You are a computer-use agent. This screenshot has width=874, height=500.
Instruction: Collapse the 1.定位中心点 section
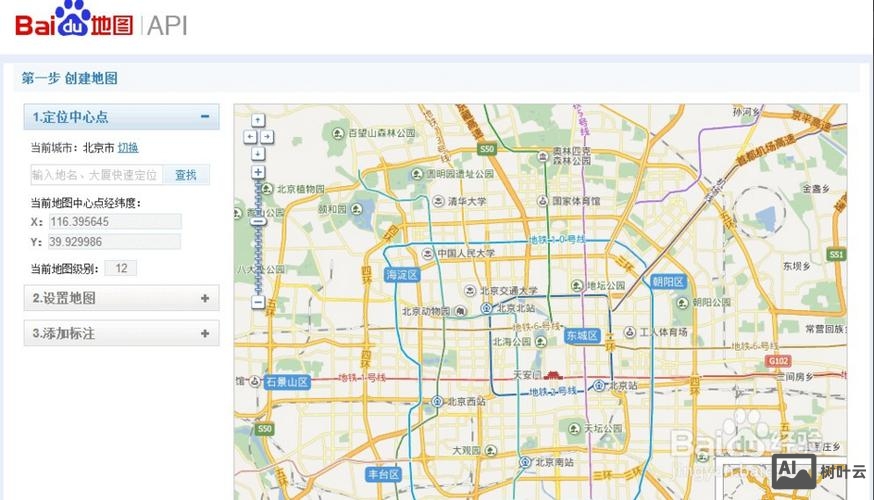[x=205, y=116]
